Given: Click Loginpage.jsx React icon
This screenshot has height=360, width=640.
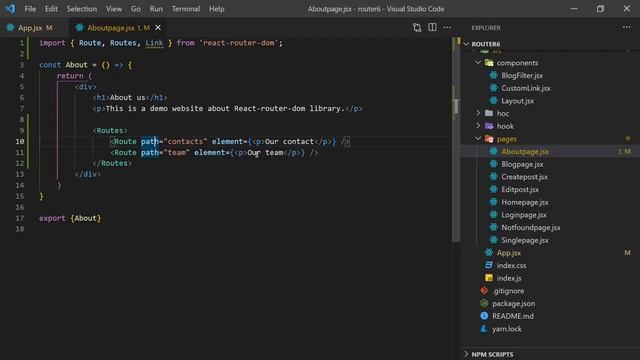Looking at the screenshot, I should pos(493,214).
